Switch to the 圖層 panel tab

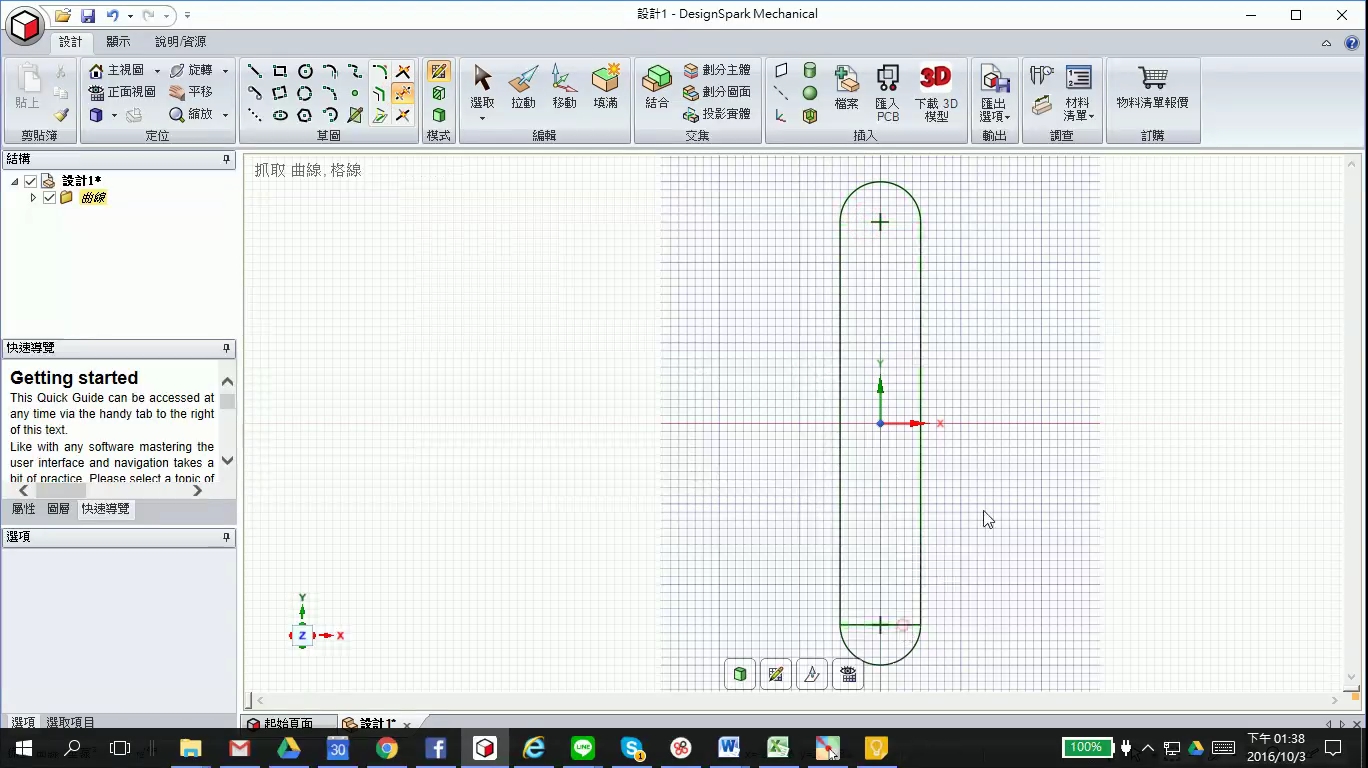click(x=59, y=509)
